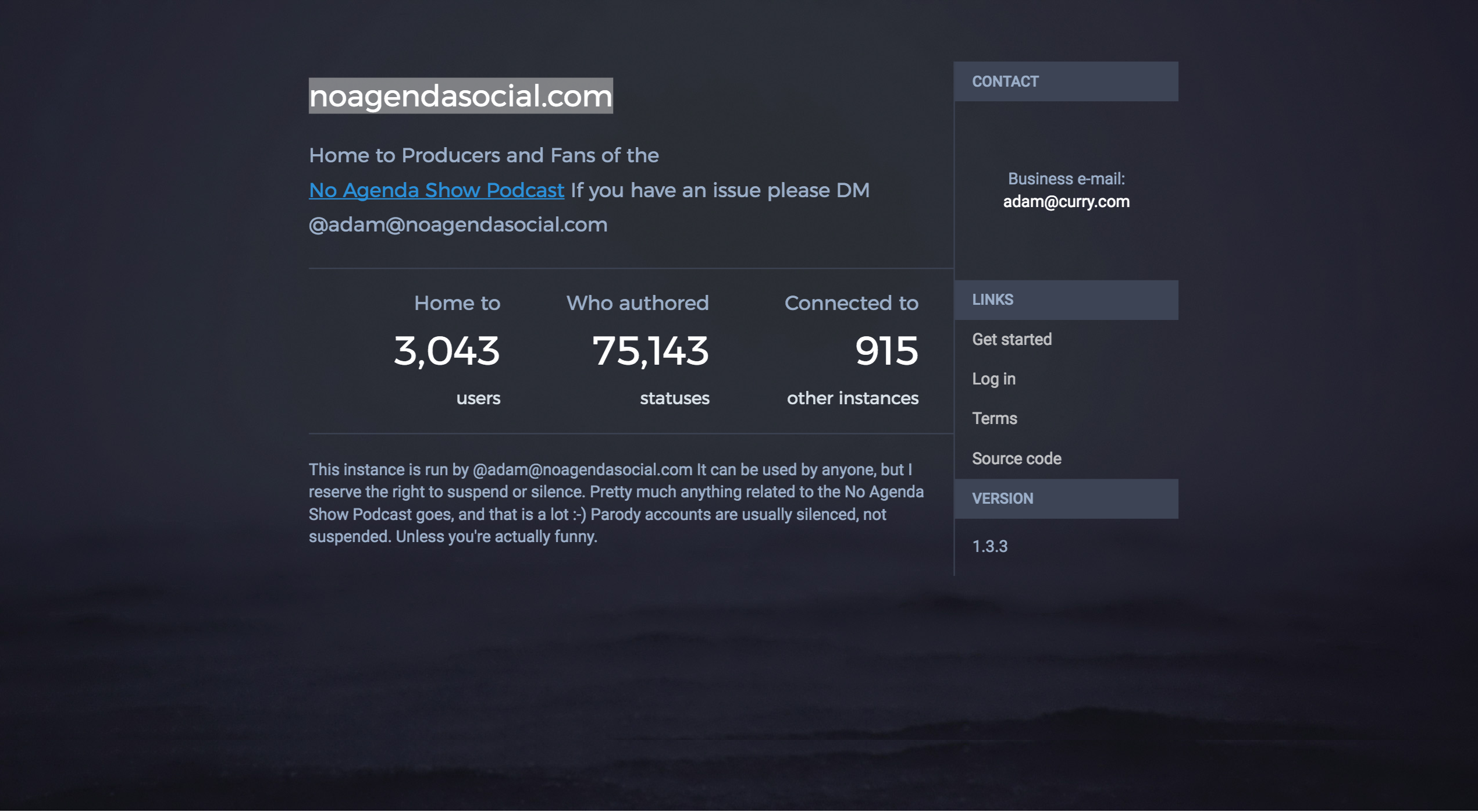This screenshot has width=1478, height=812.
Task: Click the 'Business e-mail:' label
Action: click(x=1066, y=179)
